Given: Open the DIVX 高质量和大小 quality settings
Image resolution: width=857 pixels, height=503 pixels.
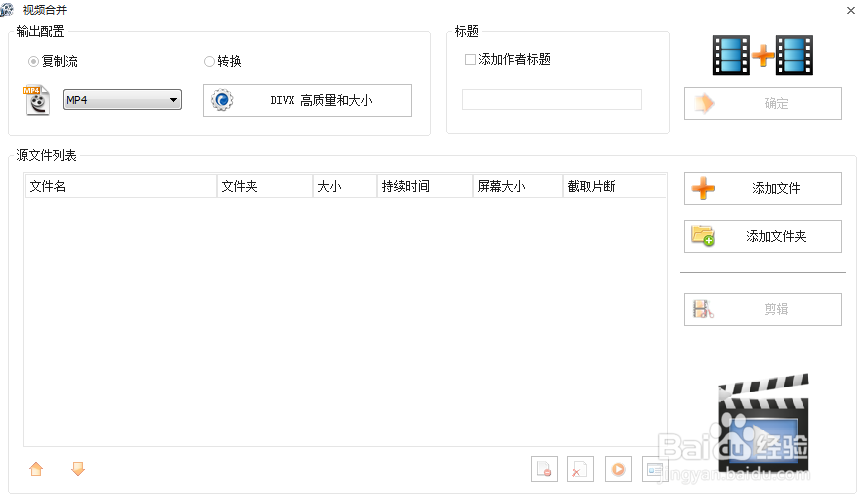Looking at the screenshot, I should pyautogui.click(x=307, y=100).
